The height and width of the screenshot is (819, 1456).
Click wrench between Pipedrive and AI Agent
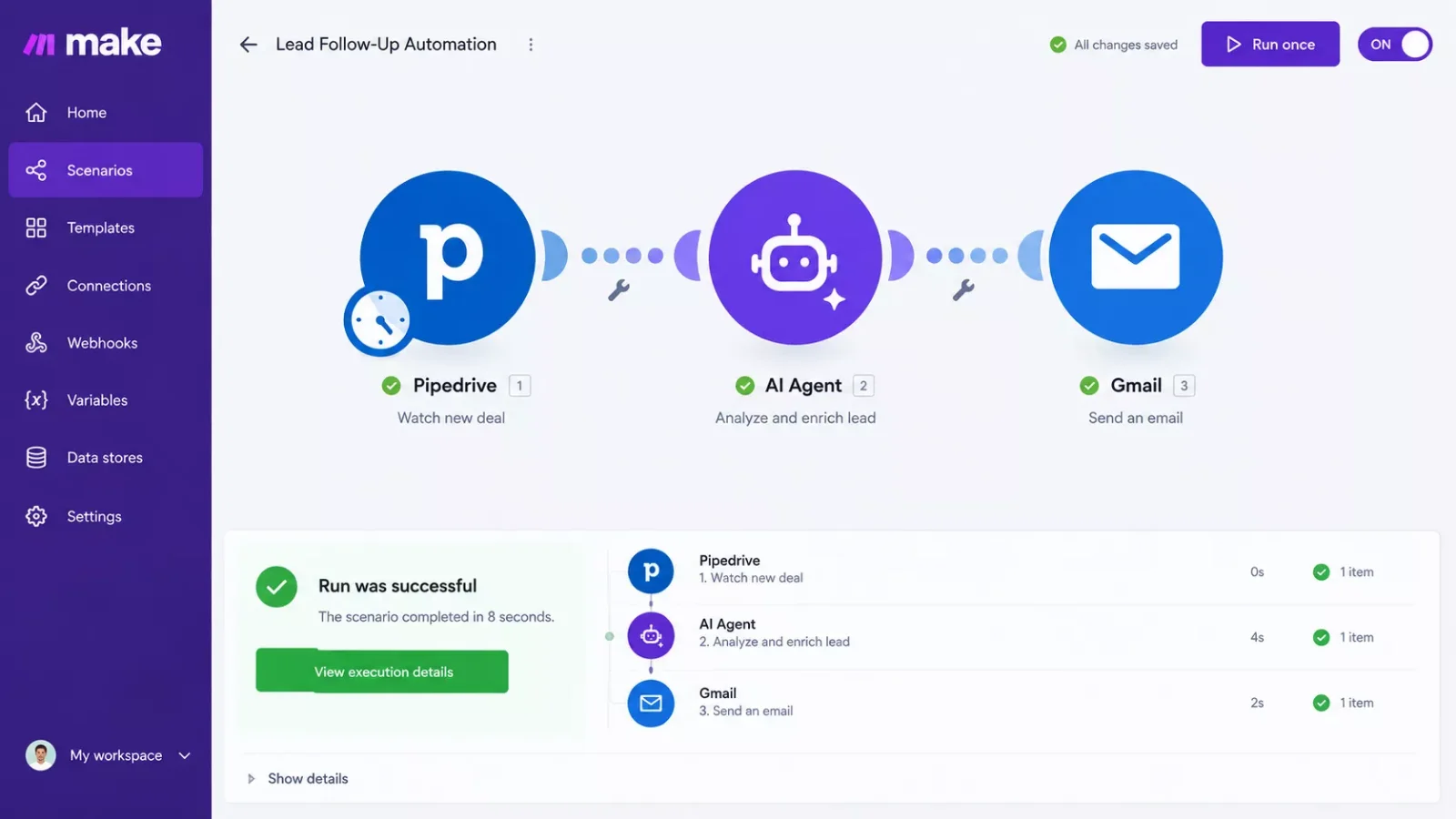pyautogui.click(x=619, y=290)
